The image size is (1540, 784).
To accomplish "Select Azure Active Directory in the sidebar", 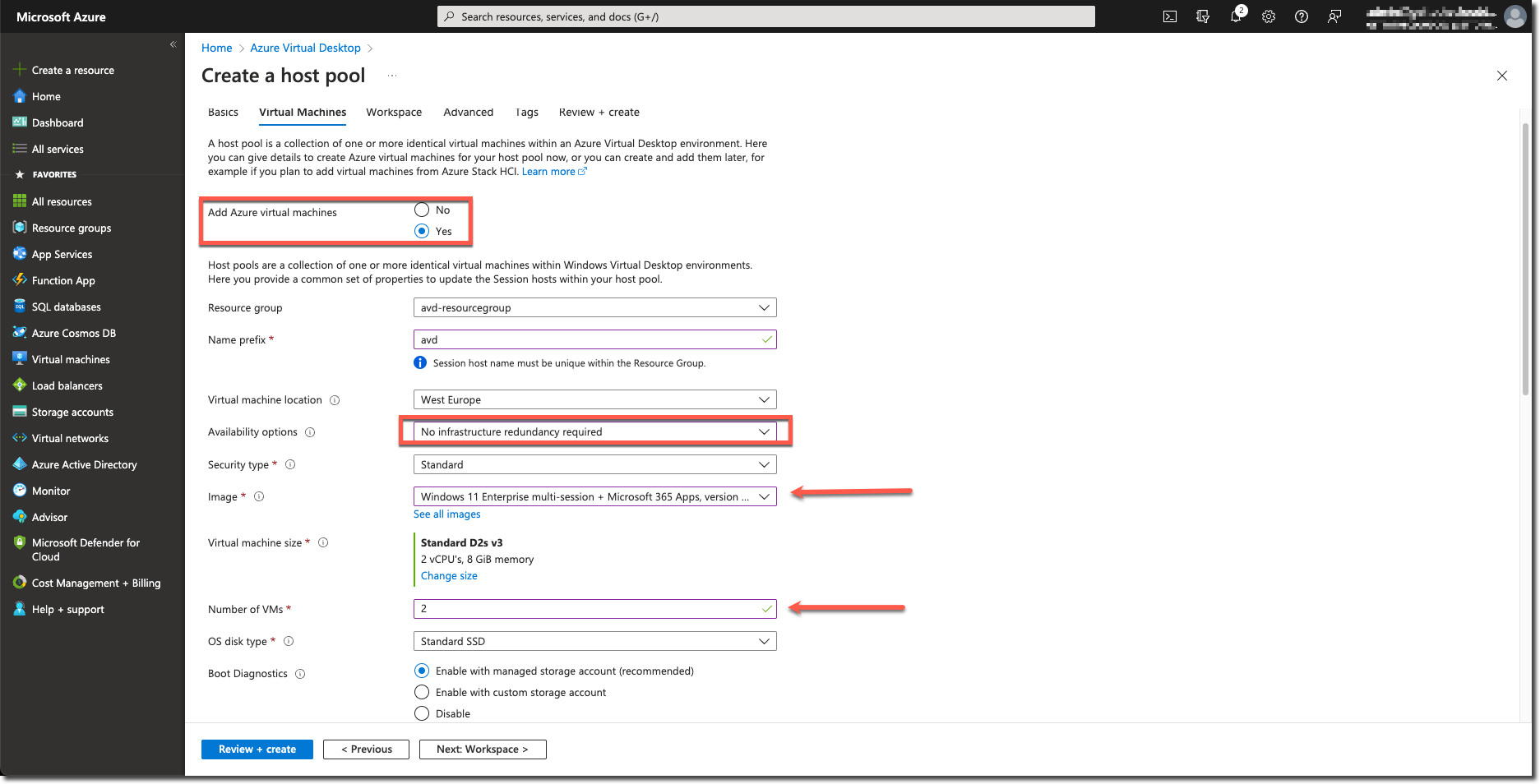I will click(x=84, y=464).
